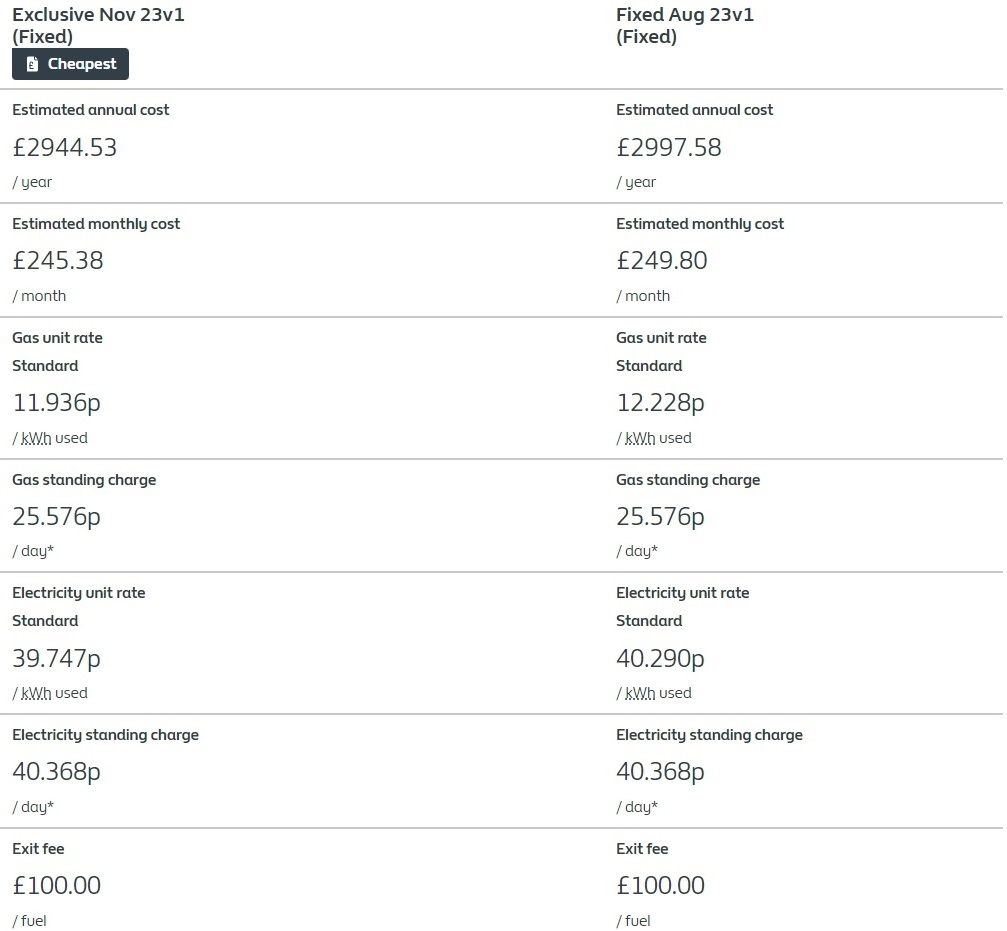Image resolution: width=1007 pixels, height=931 pixels.
Task: Click kWh abbreviation under 40.290p electricity rate
Action: pos(640,693)
